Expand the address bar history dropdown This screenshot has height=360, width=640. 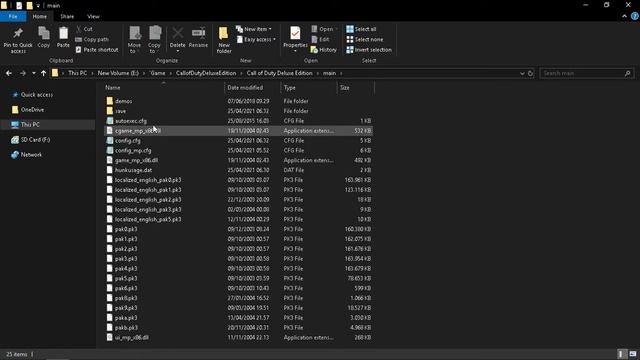(x=522, y=73)
